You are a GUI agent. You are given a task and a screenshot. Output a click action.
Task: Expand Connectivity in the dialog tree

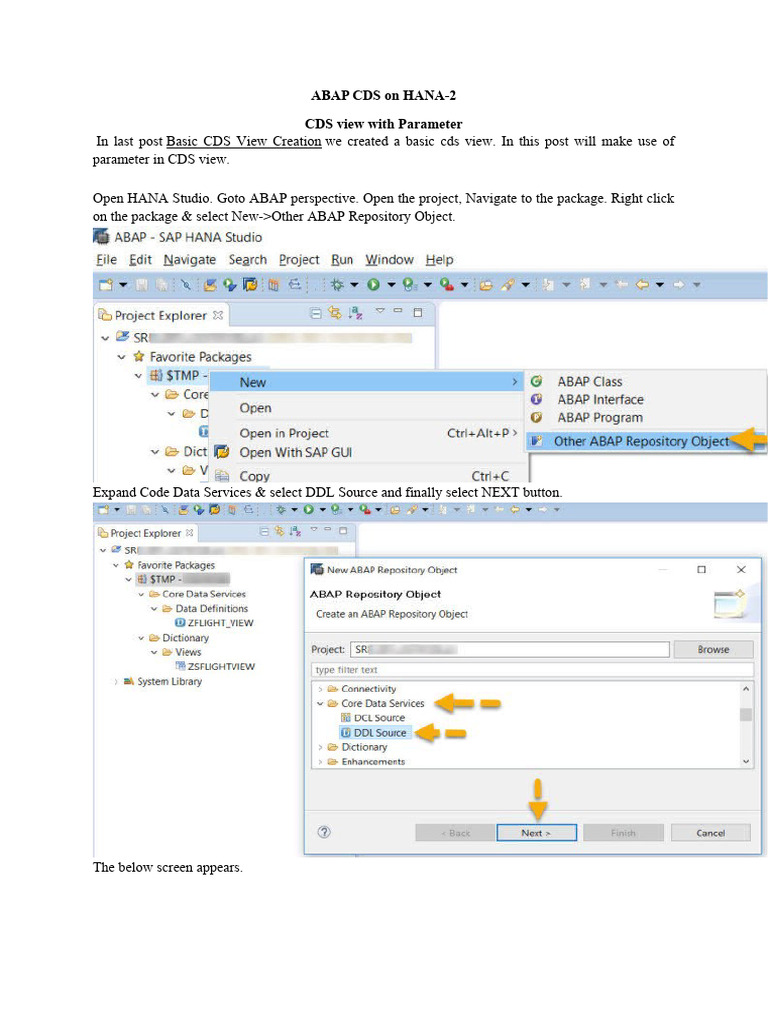tap(320, 689)
